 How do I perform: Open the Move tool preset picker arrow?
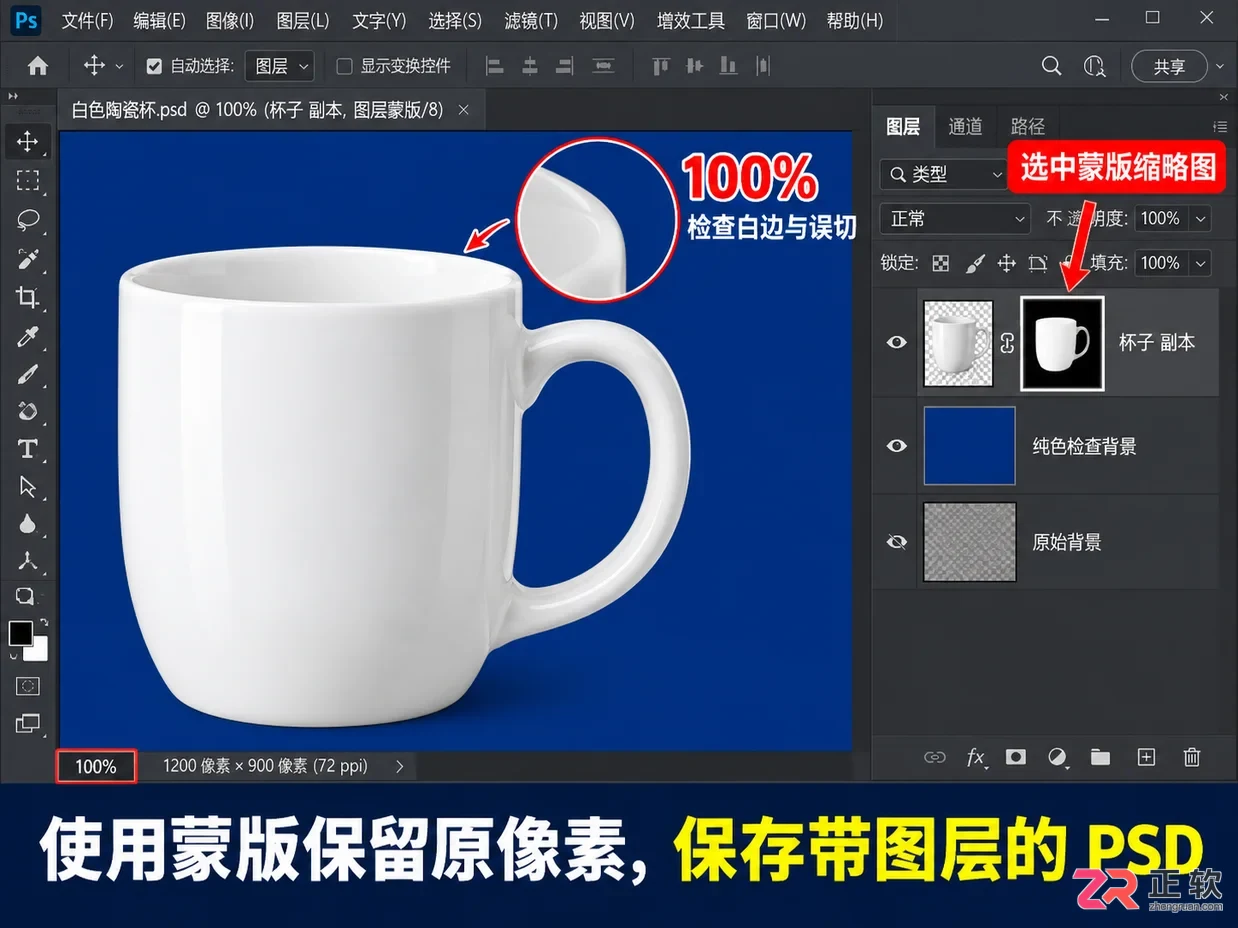[119, 66]
